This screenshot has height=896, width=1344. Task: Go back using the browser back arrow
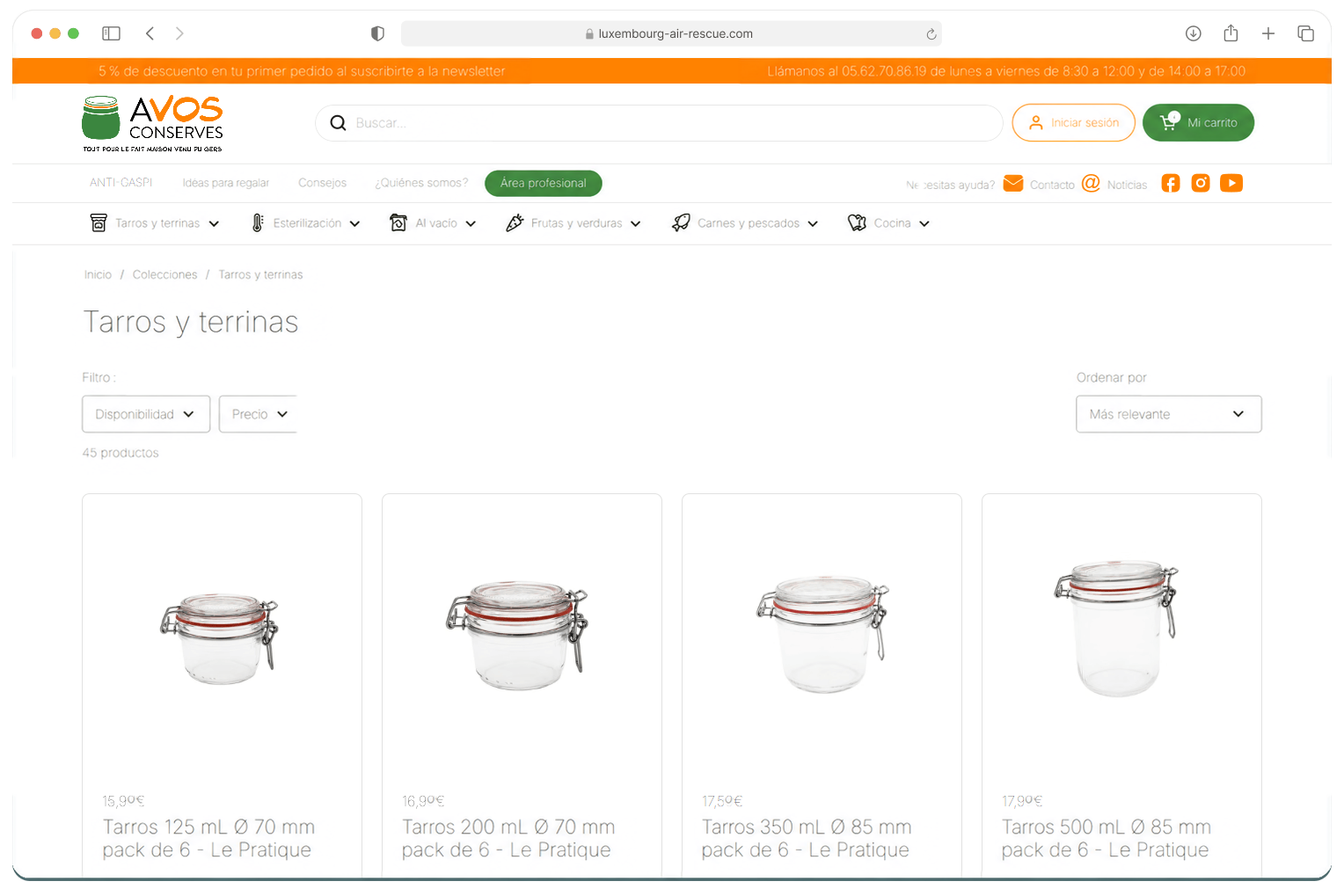150,33
